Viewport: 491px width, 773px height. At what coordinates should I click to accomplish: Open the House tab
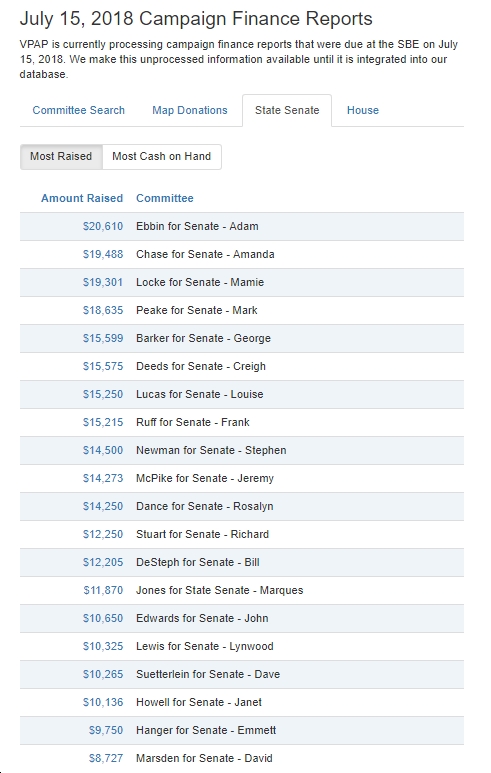(363, 110)
